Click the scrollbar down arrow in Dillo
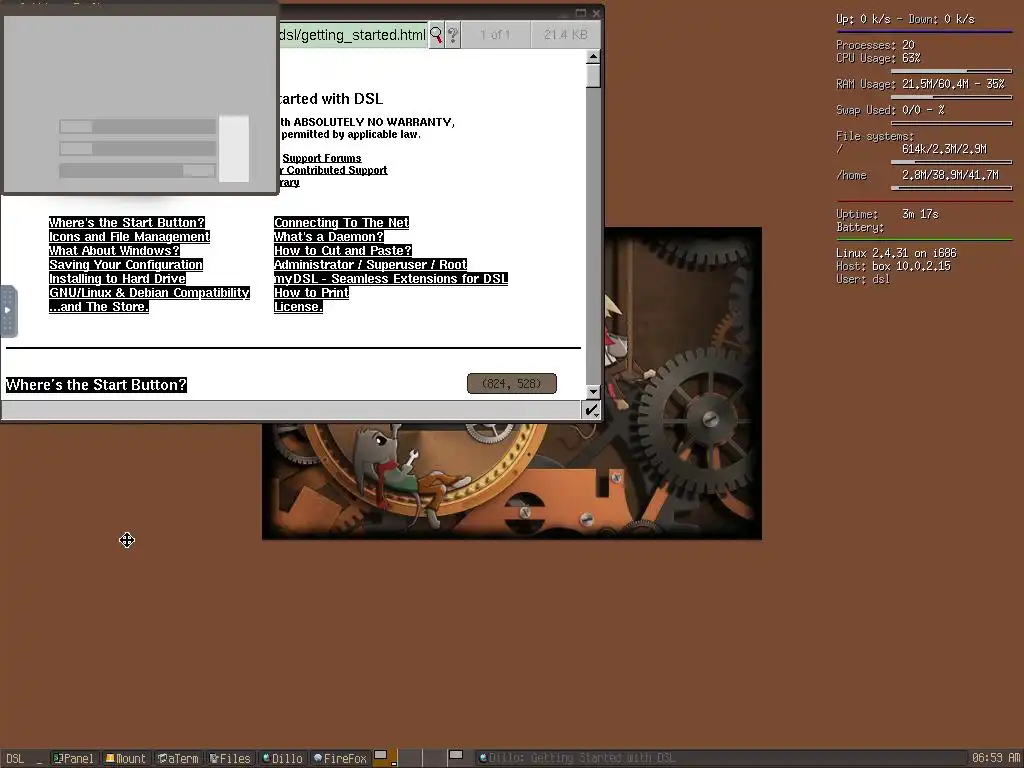The height and width of the screenshot is (768, 1024). [x=593, y=392]
